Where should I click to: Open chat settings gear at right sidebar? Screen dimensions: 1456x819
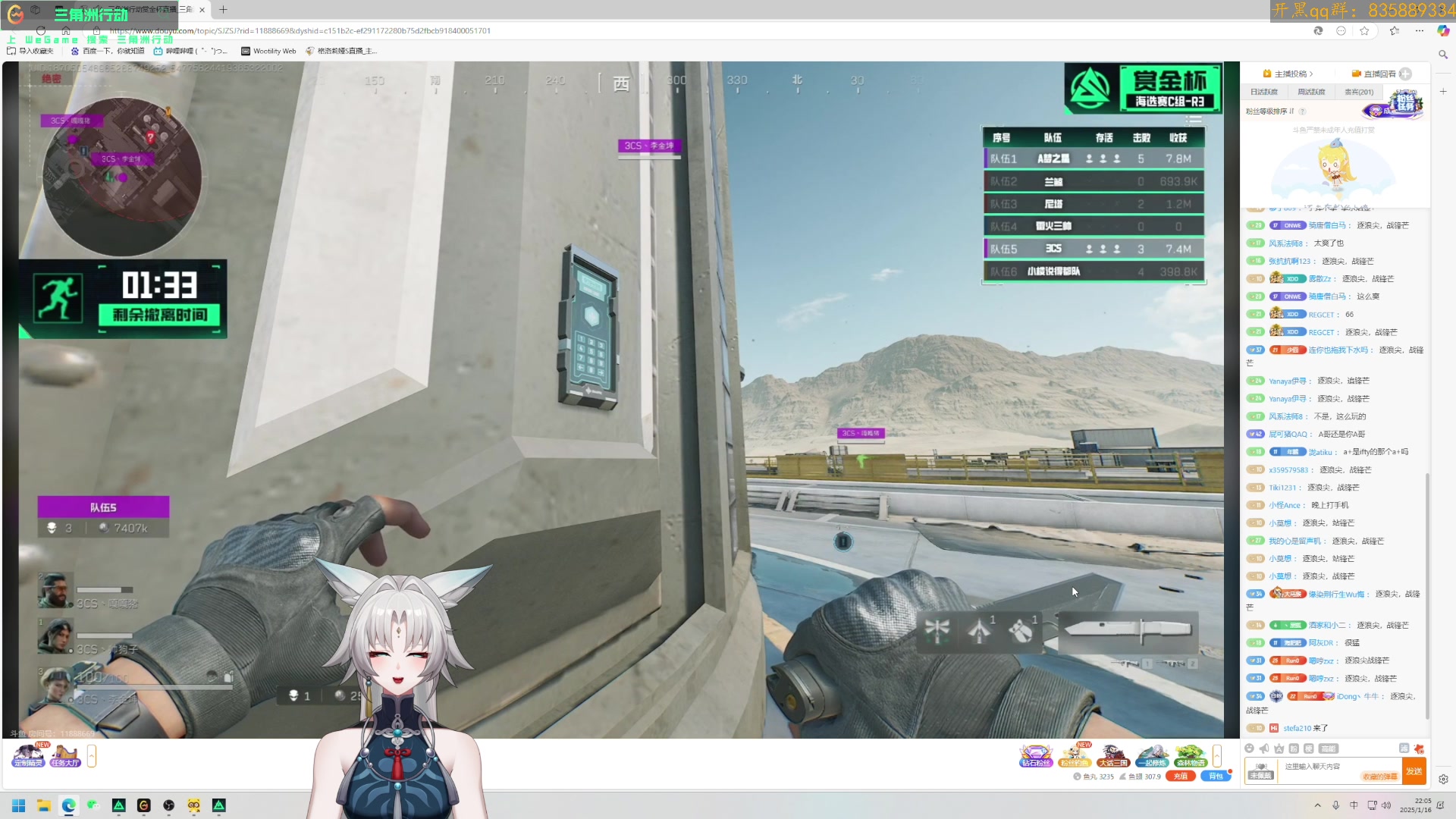click(1443, 779)
